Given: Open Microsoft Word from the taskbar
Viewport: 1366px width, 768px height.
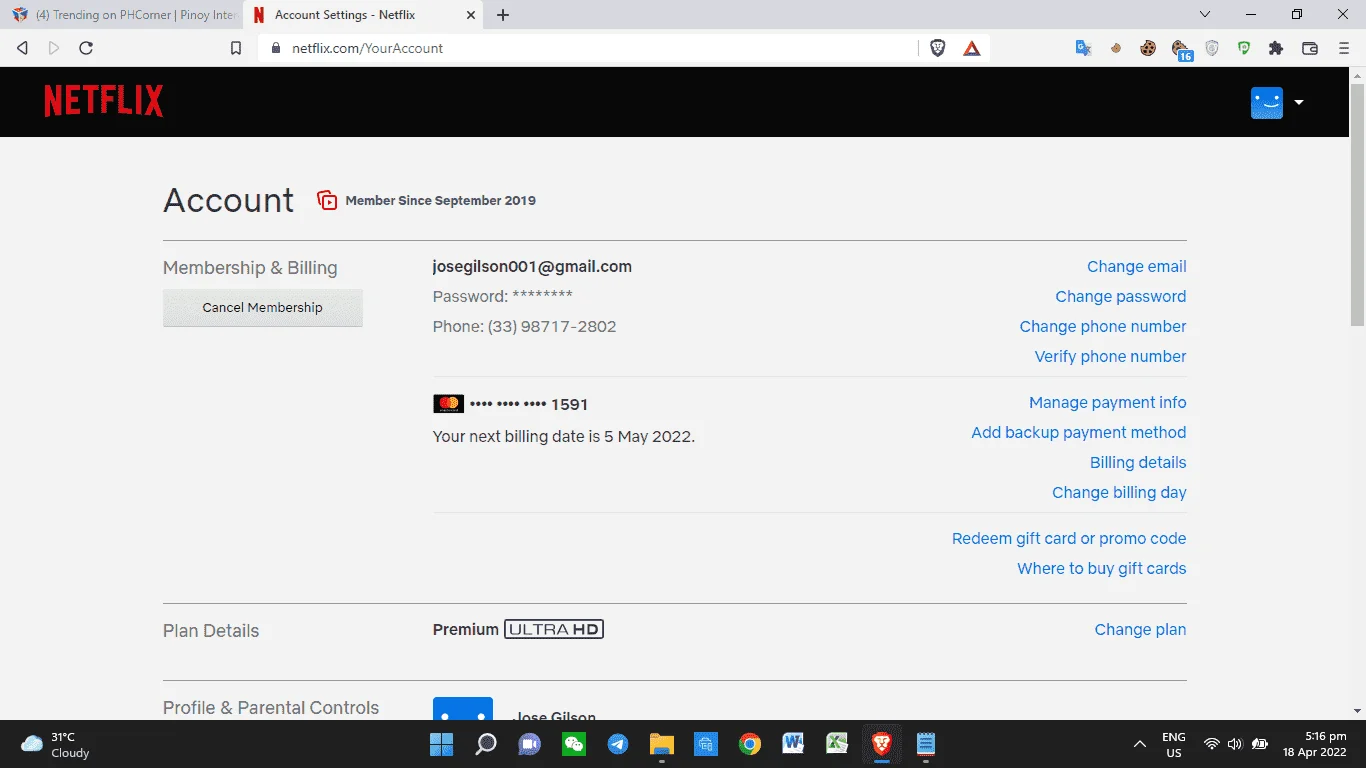Looking at the screenshot, I should click(x=794, y=744).
